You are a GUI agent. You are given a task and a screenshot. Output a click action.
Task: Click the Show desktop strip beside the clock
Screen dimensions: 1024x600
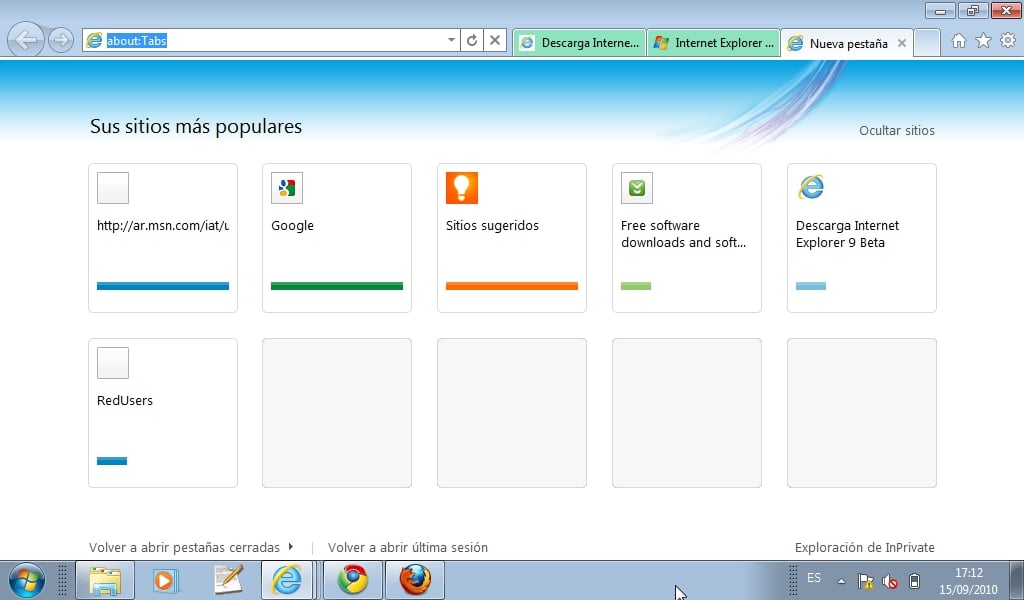point(1018,580)
